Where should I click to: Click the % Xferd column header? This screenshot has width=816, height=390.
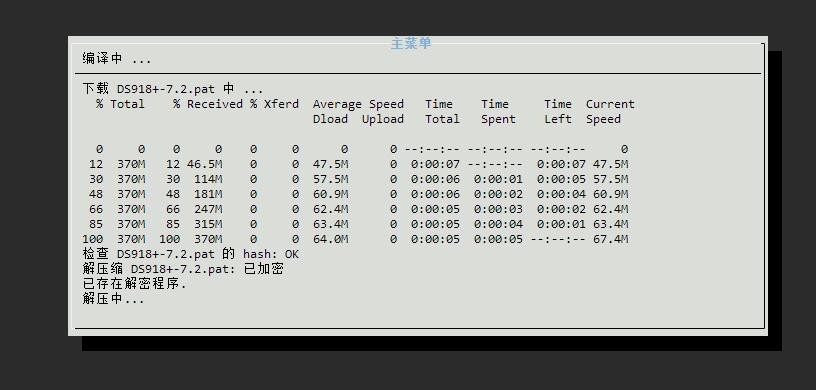coord(274,104)
